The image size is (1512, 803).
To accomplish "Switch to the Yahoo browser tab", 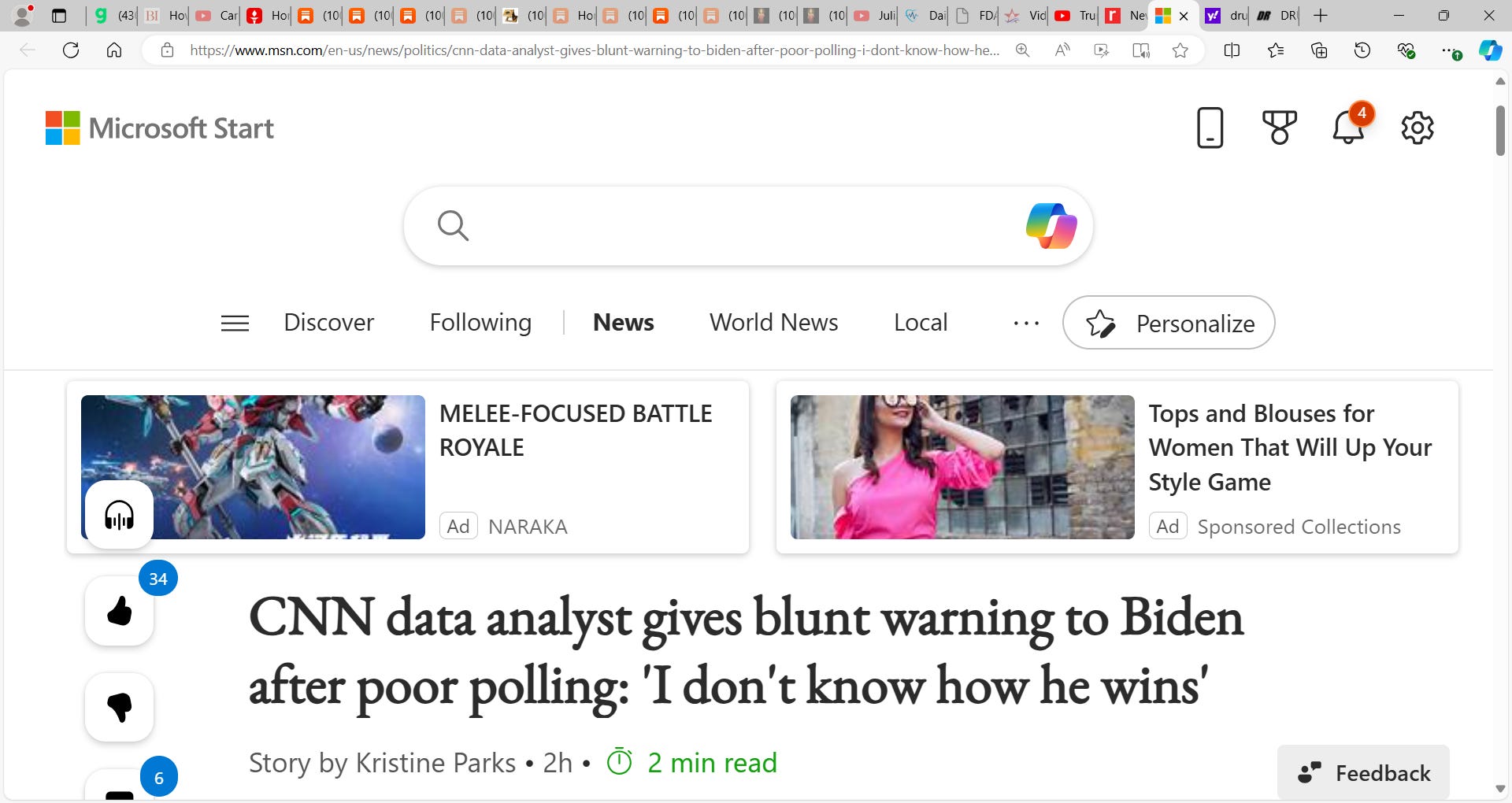I will (x=1227, y=15).
